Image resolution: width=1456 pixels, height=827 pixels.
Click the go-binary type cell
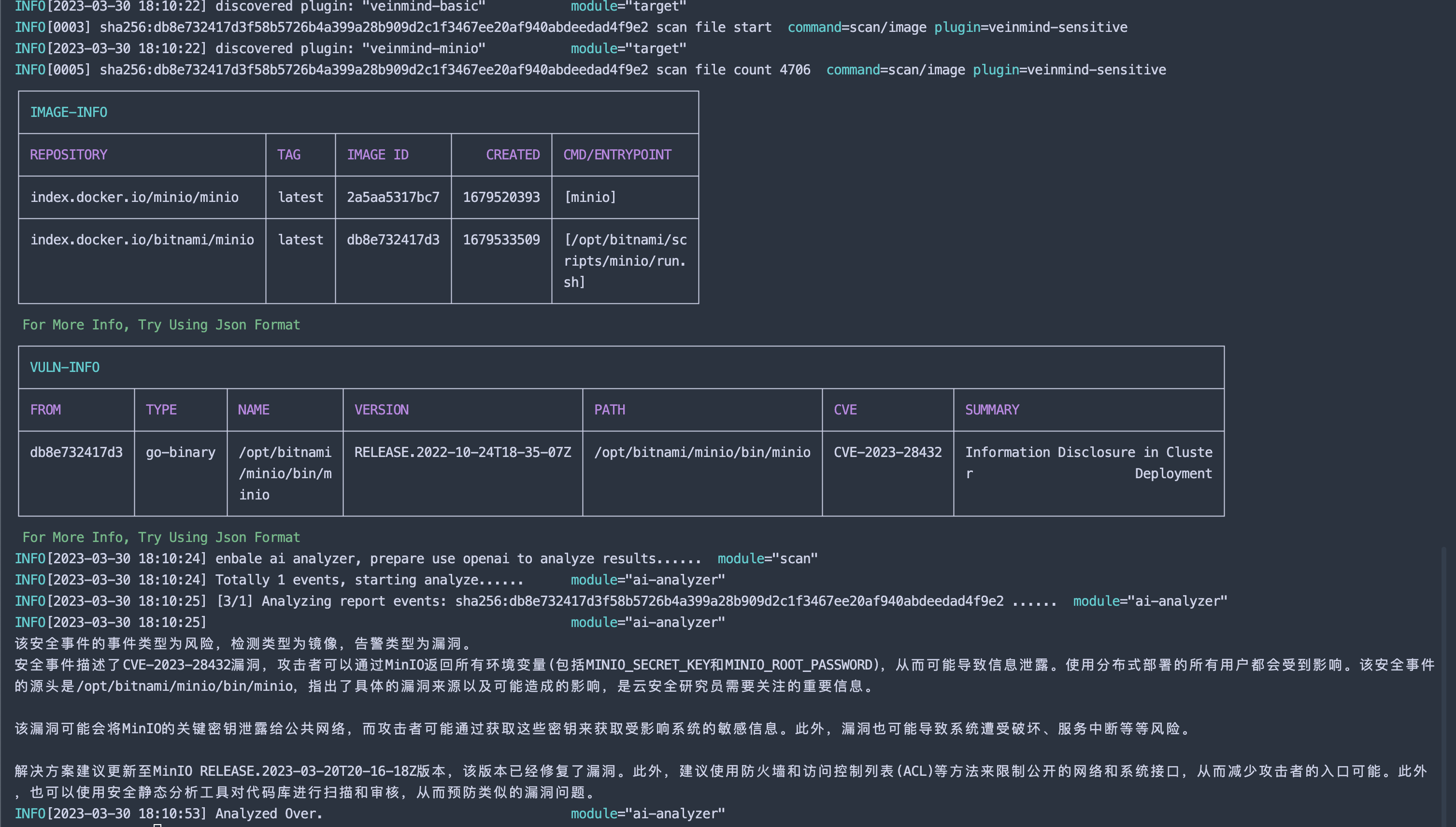180,453
